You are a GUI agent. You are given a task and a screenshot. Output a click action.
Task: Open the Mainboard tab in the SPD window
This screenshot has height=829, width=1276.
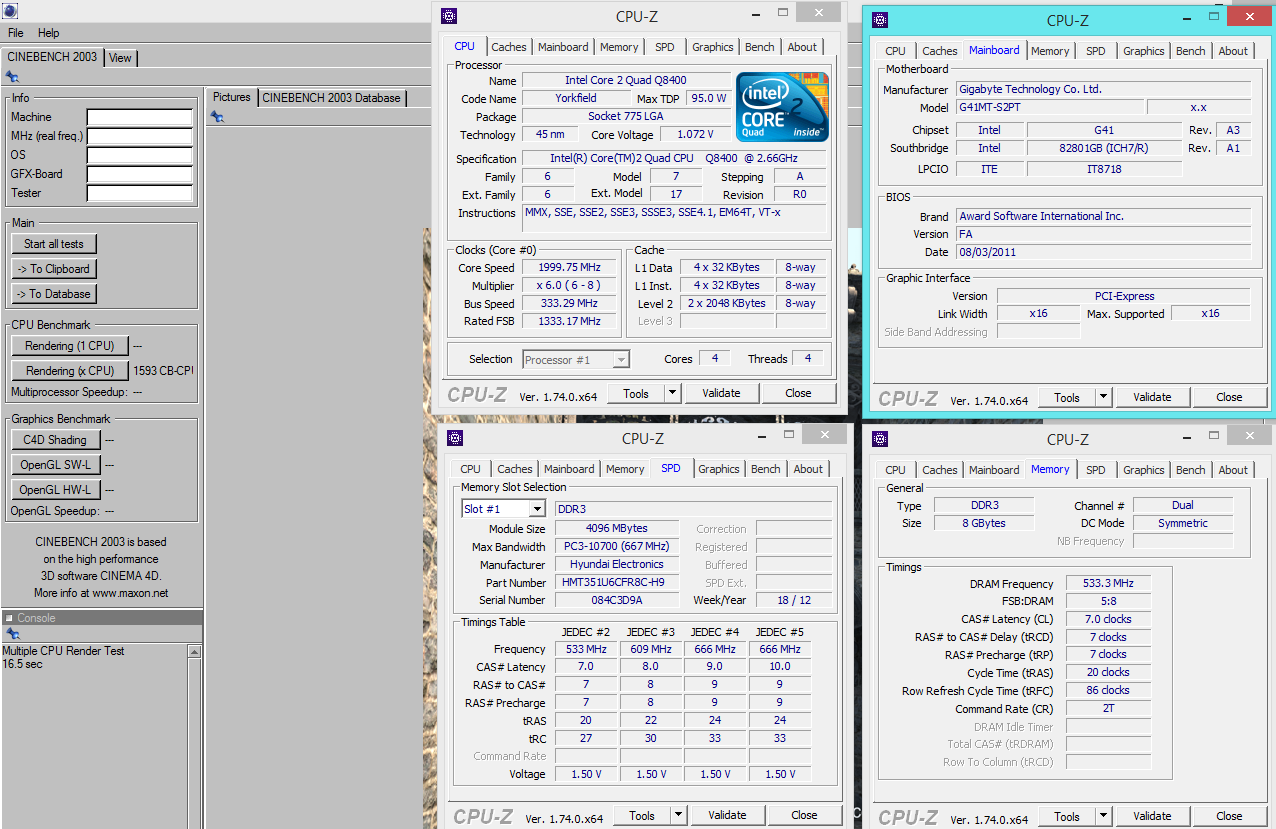click(x=569, y=469)
